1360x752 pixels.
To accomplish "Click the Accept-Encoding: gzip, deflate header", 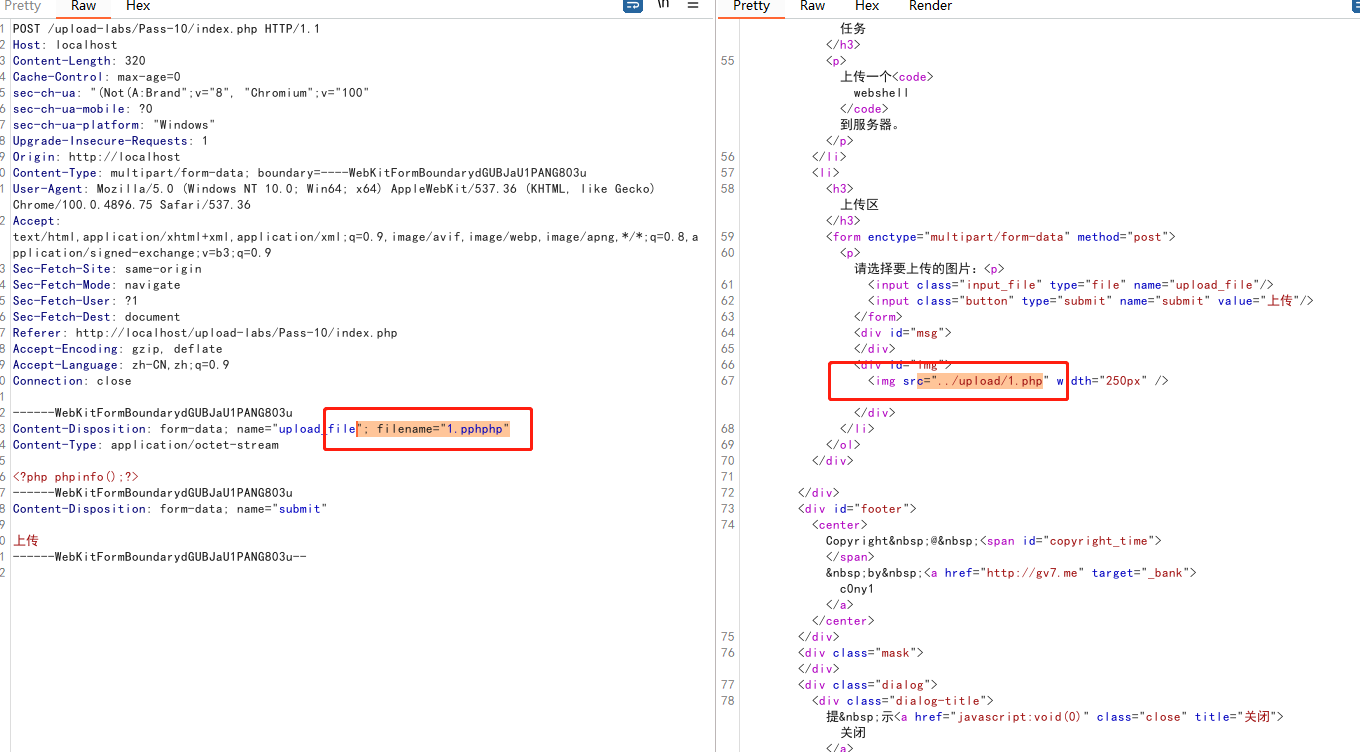I will click(118, 349).
